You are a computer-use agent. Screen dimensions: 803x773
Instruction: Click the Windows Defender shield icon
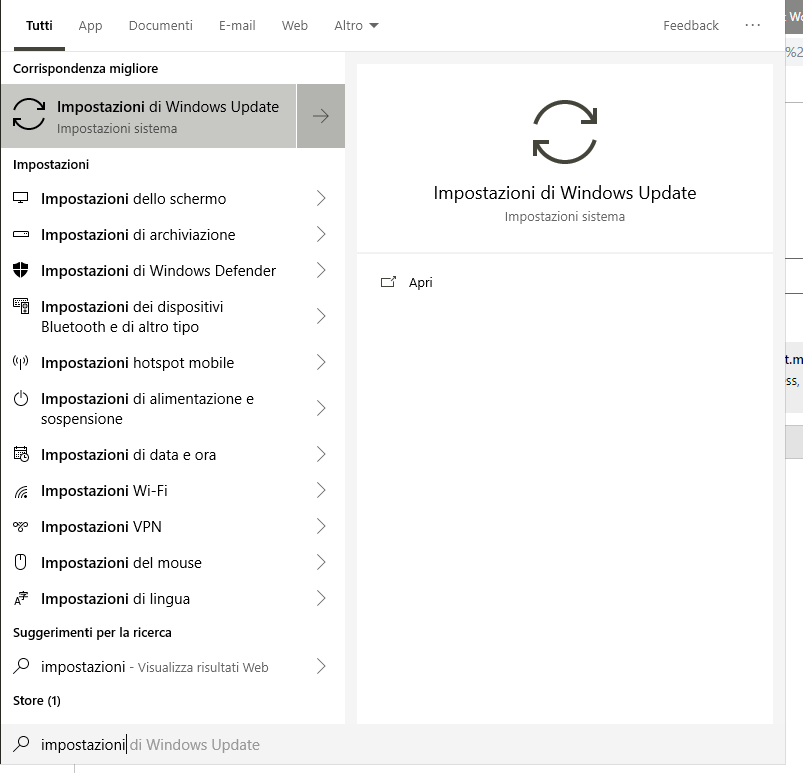20,270
